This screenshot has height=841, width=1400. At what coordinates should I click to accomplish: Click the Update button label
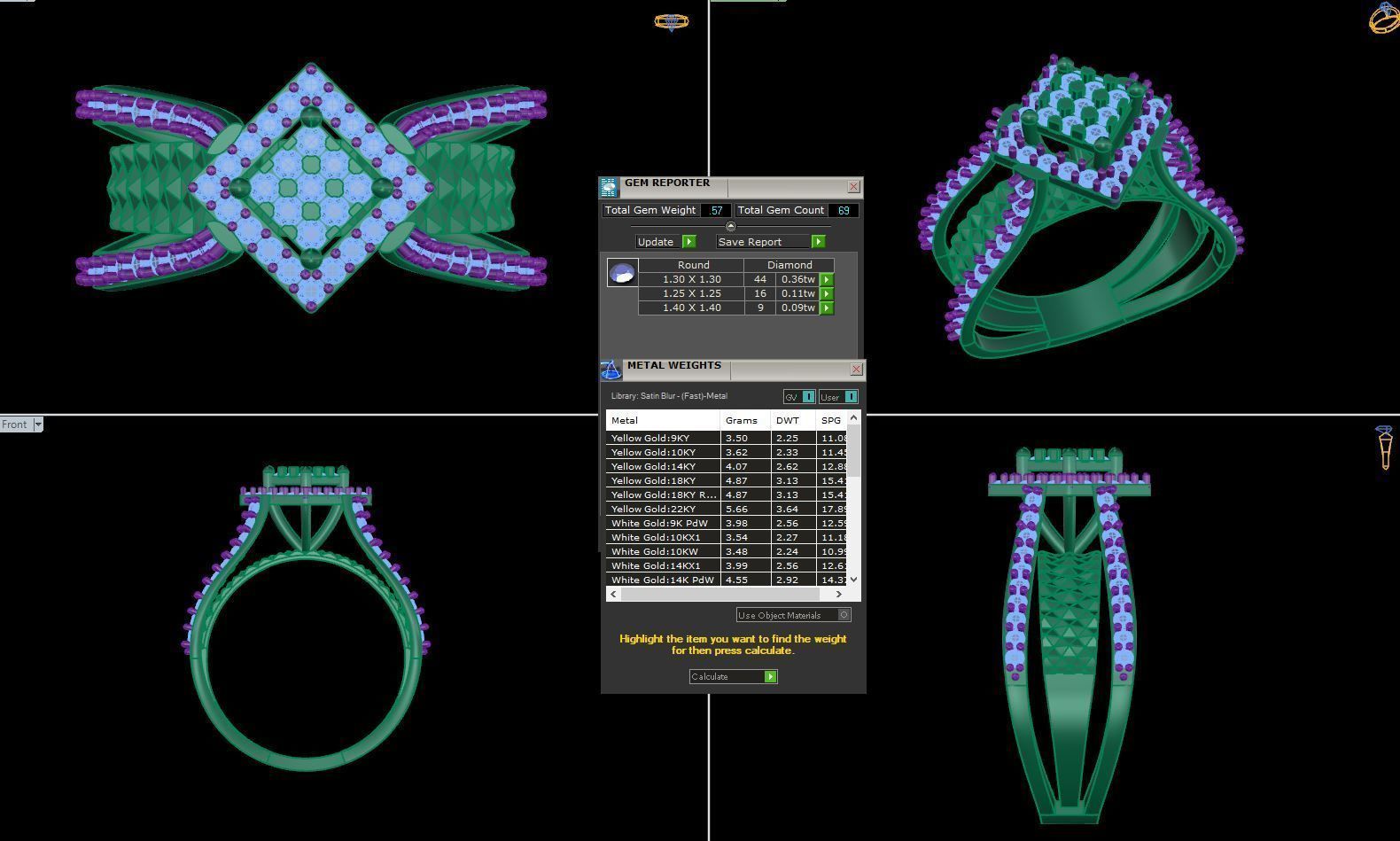pyautogui.click(x=656, y=242)
